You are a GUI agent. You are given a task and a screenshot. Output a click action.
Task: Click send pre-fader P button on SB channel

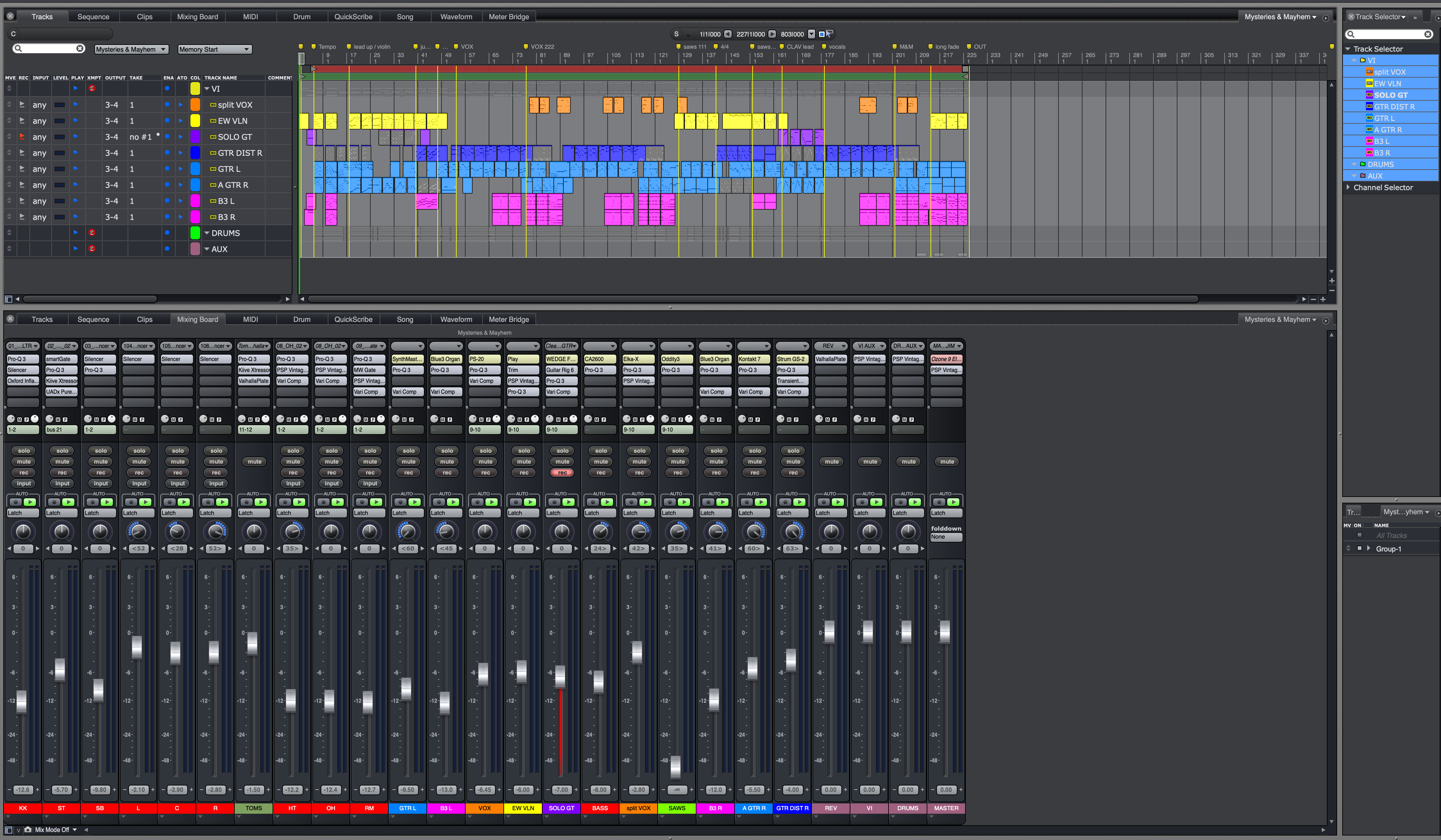pyautogui.click(x=104, y=420)
